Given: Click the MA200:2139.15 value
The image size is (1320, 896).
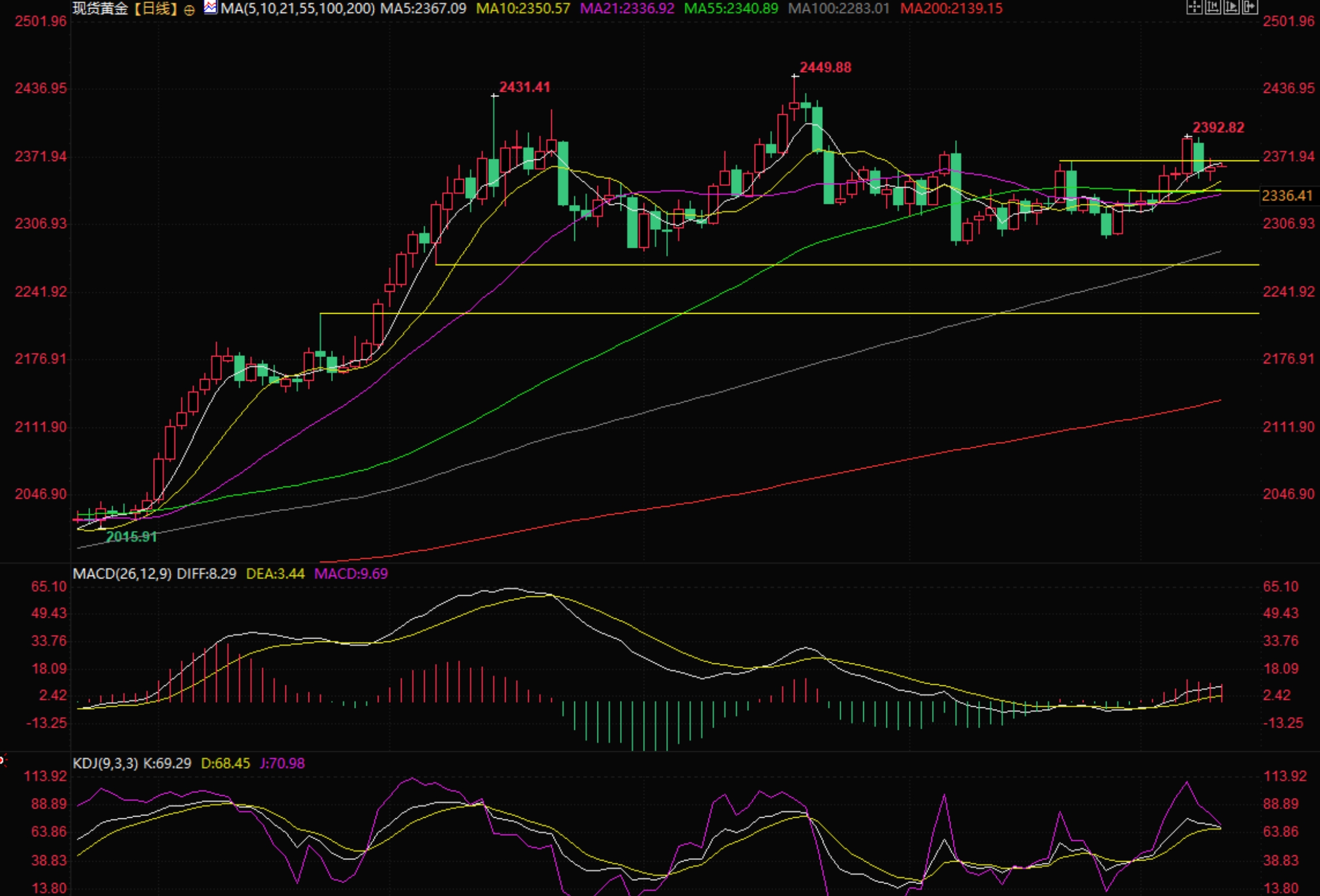Looking at the screenshot, I should pyautogui.click(x=952, y=8).
